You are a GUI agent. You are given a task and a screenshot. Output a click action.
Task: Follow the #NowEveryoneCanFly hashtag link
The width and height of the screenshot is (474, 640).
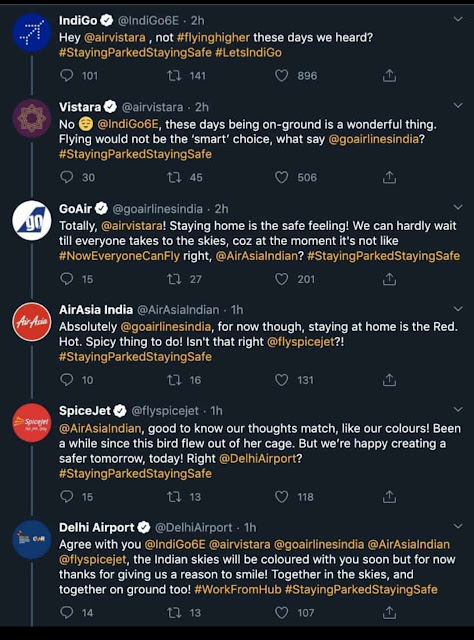(119, 256)
